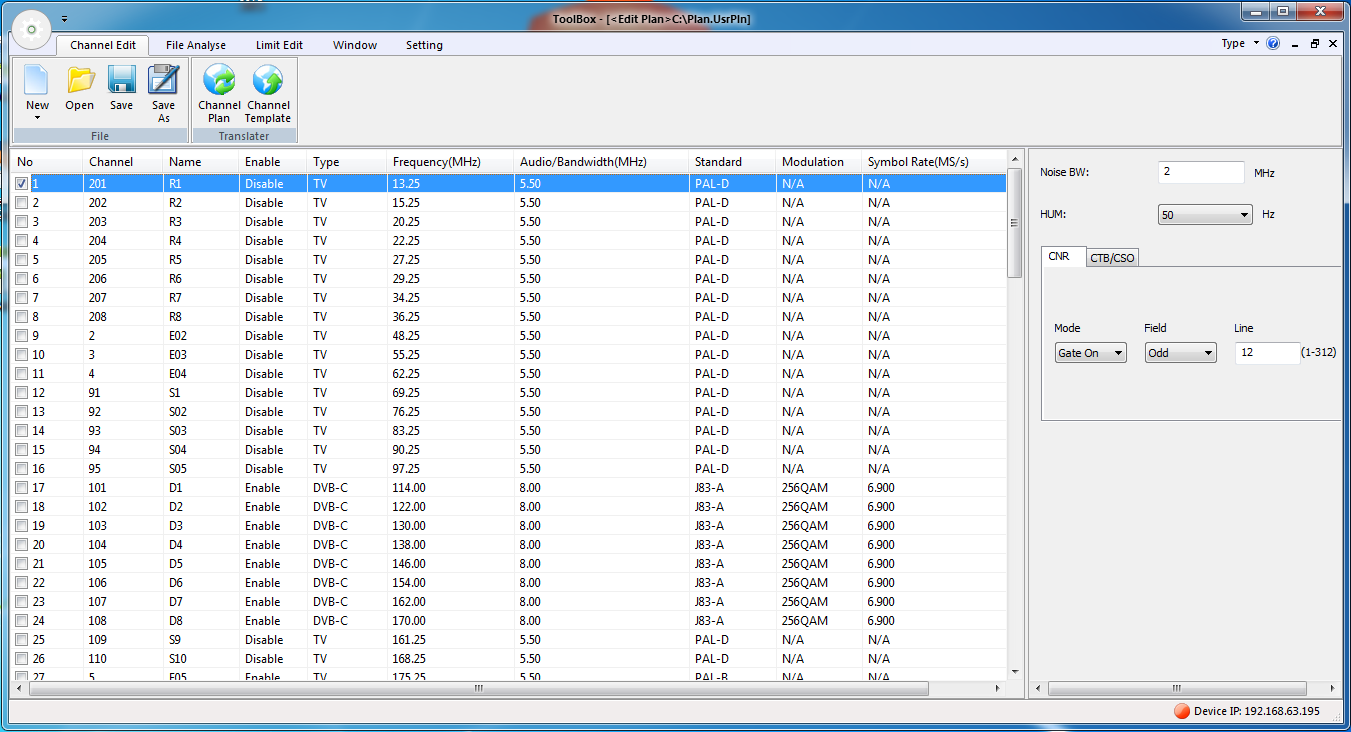Sort by the Channel column header
Screen dimensions: 1351x732
123,162
